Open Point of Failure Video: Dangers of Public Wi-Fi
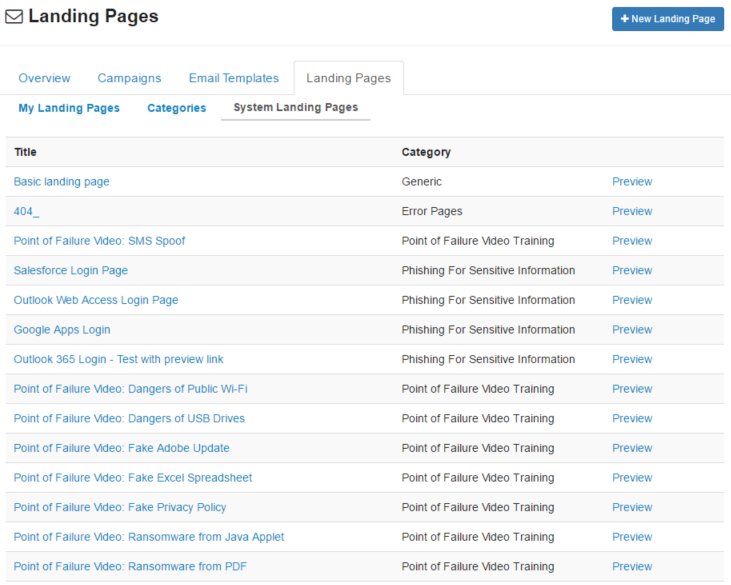The image size is (731, 585). coord(131,389)
